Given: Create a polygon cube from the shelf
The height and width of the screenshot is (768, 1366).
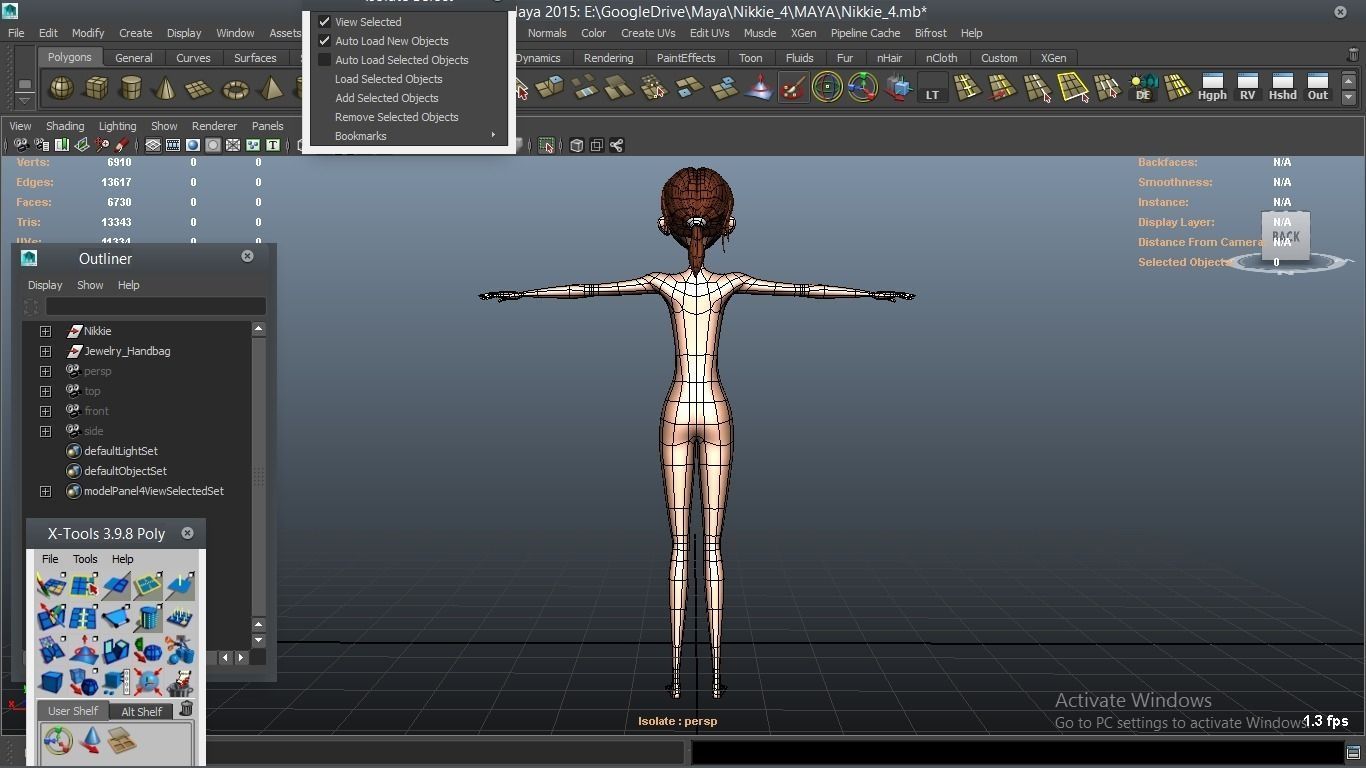Looking at the screenshot, I should 96,89.
